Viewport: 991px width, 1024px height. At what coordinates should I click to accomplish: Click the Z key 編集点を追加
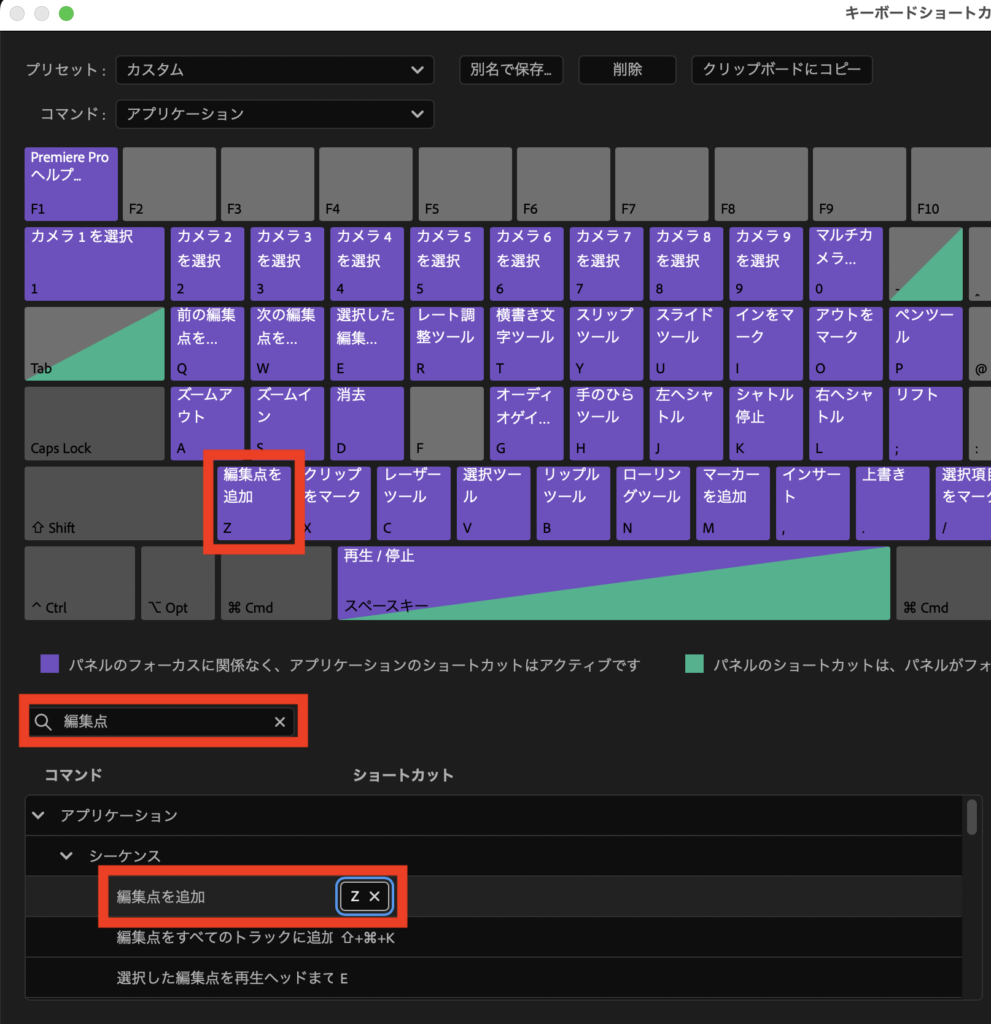[254, 503]
